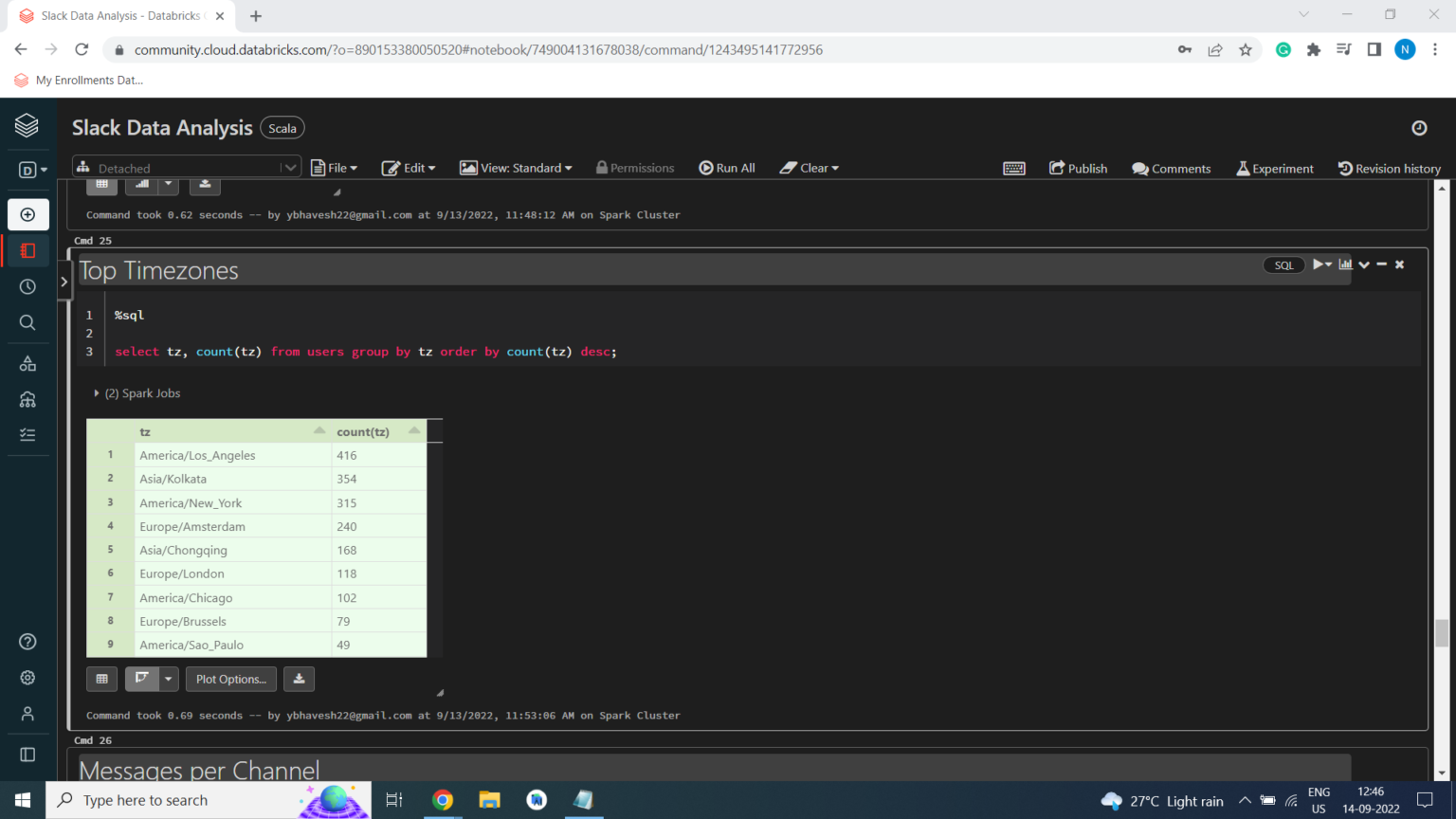The height and width of the screenshot is (819, 1456).
Task: Open the Workspace notebook icon in sidebar
Action: click(x=27, y=251)
